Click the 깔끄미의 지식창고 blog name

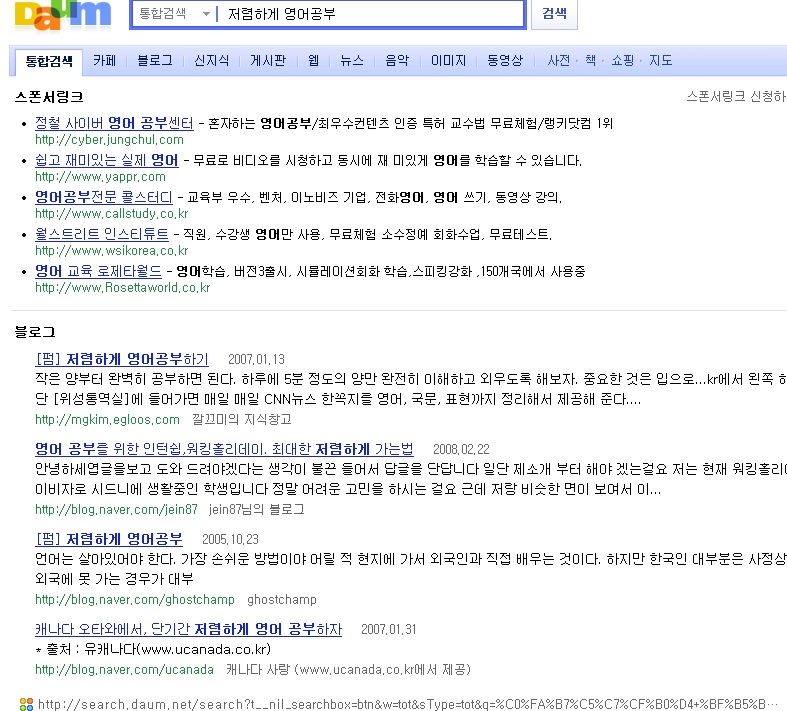(x=241, y=419)
